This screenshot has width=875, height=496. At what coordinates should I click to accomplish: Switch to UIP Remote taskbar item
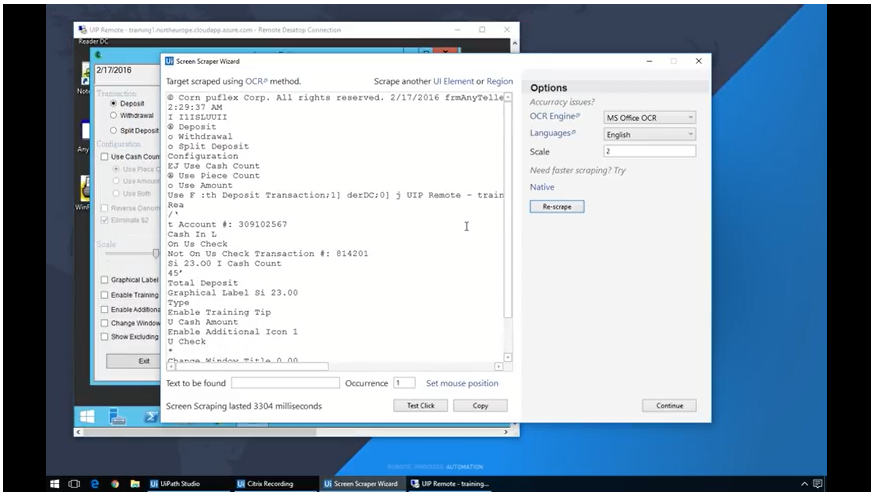pos(449,484)
